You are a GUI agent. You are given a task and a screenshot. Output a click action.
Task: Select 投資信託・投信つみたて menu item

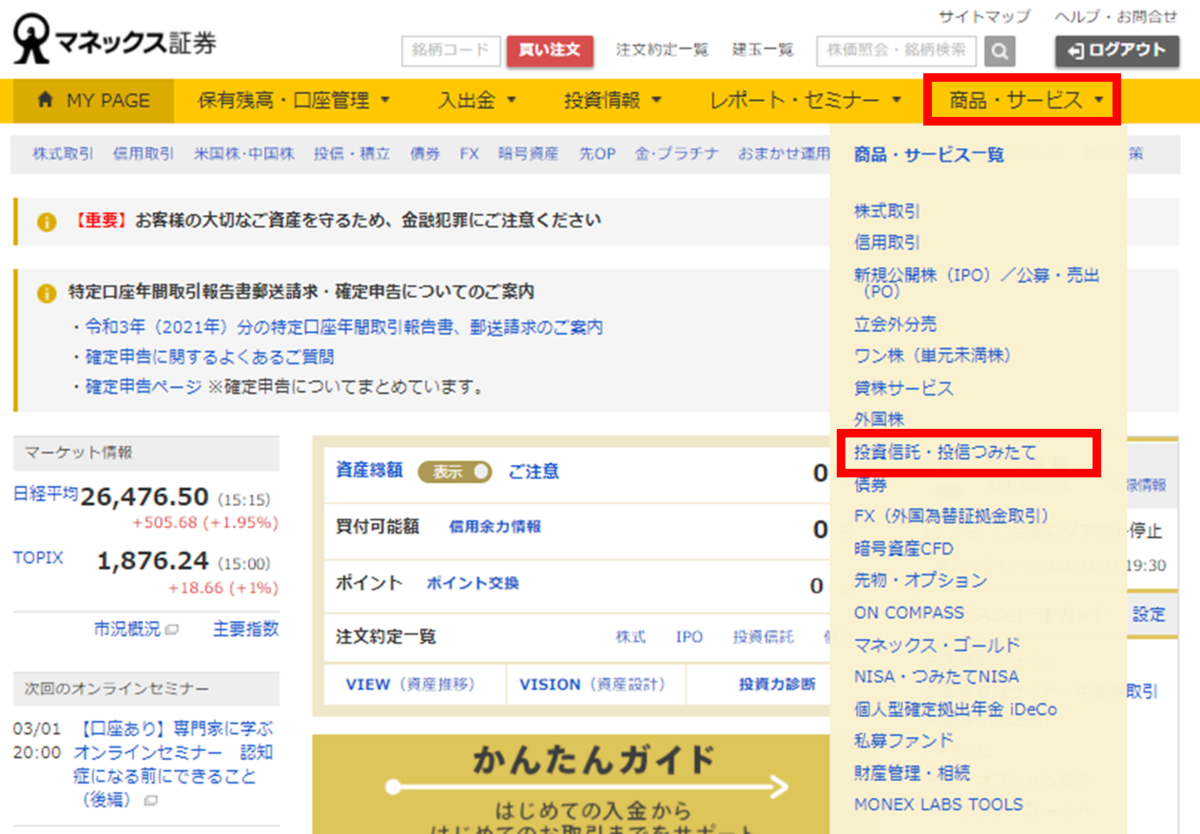point(945,452)
